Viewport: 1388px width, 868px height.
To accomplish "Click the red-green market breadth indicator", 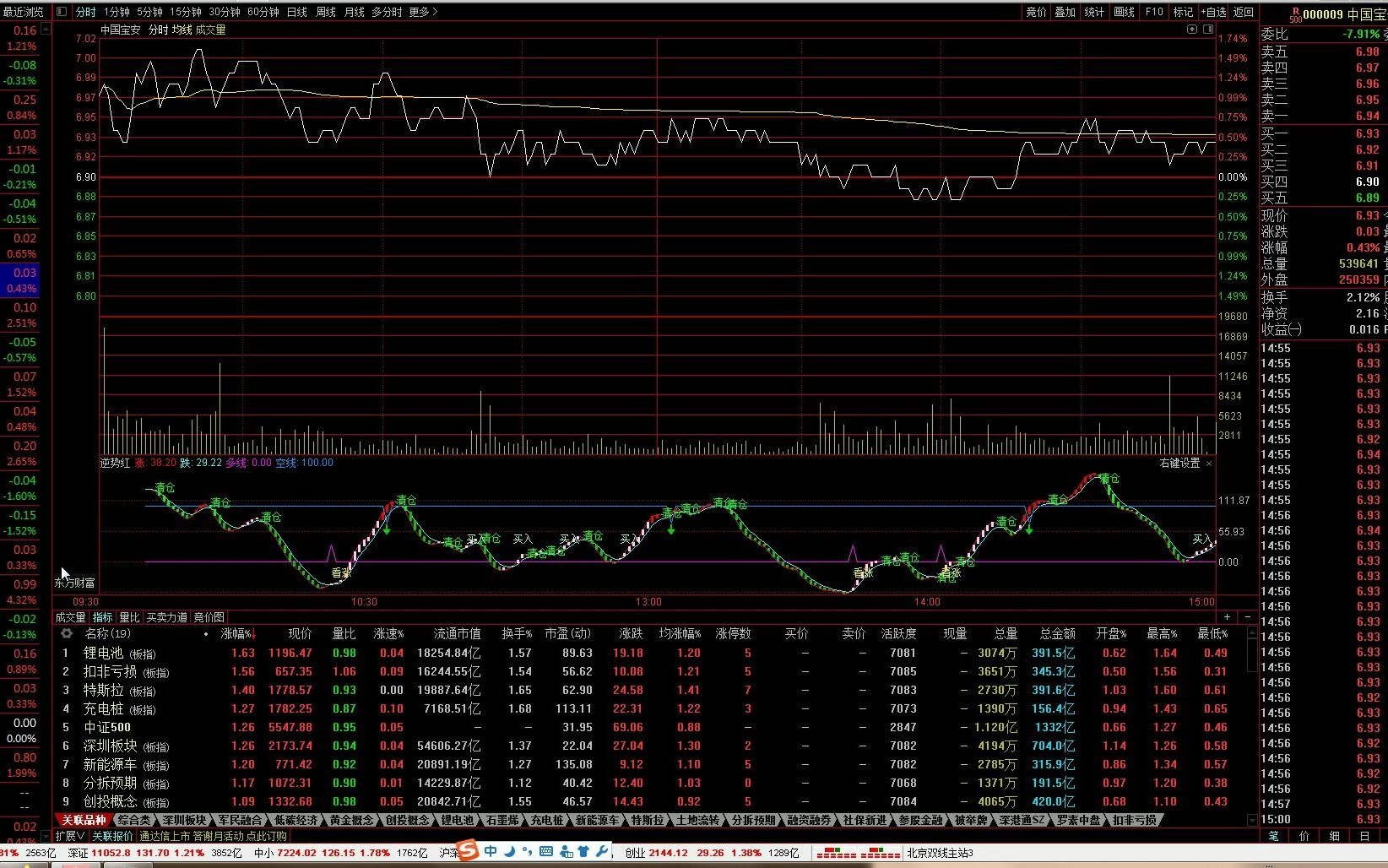I will (x=859, y=853).
